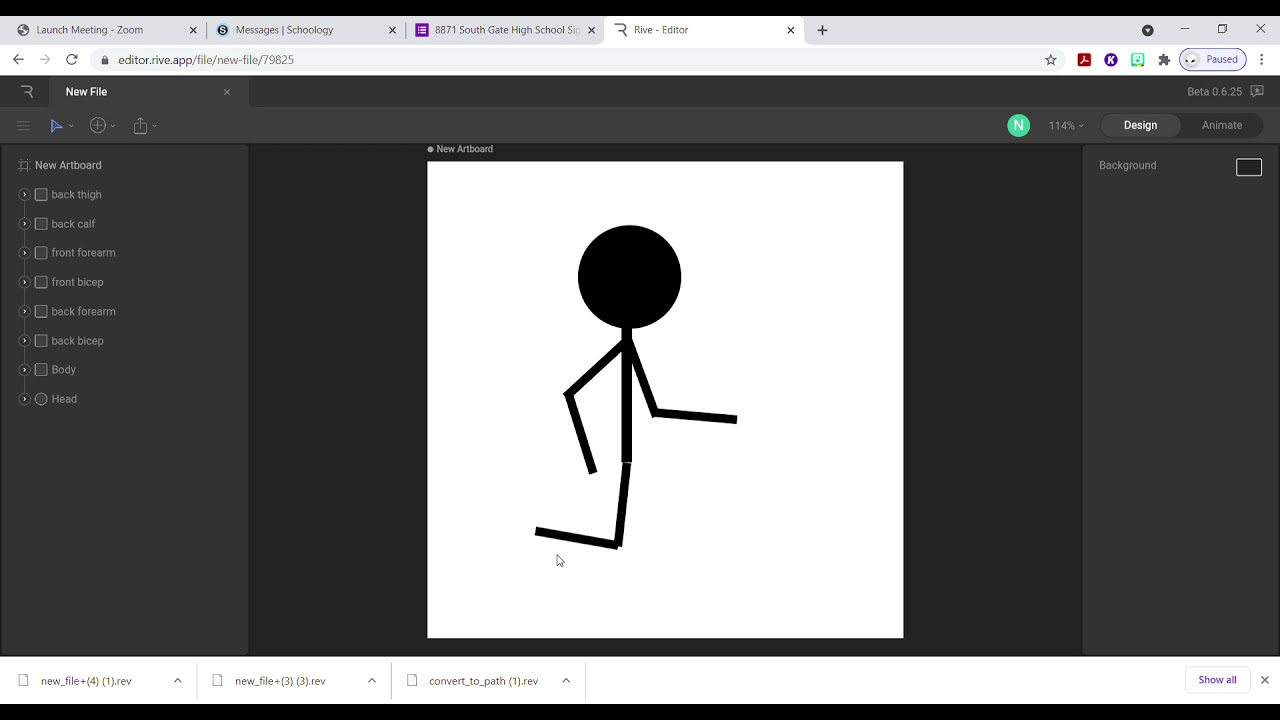Screen dimensions: 1280x720
Task: Click the Body shape icon
Action: click(41, 370)
